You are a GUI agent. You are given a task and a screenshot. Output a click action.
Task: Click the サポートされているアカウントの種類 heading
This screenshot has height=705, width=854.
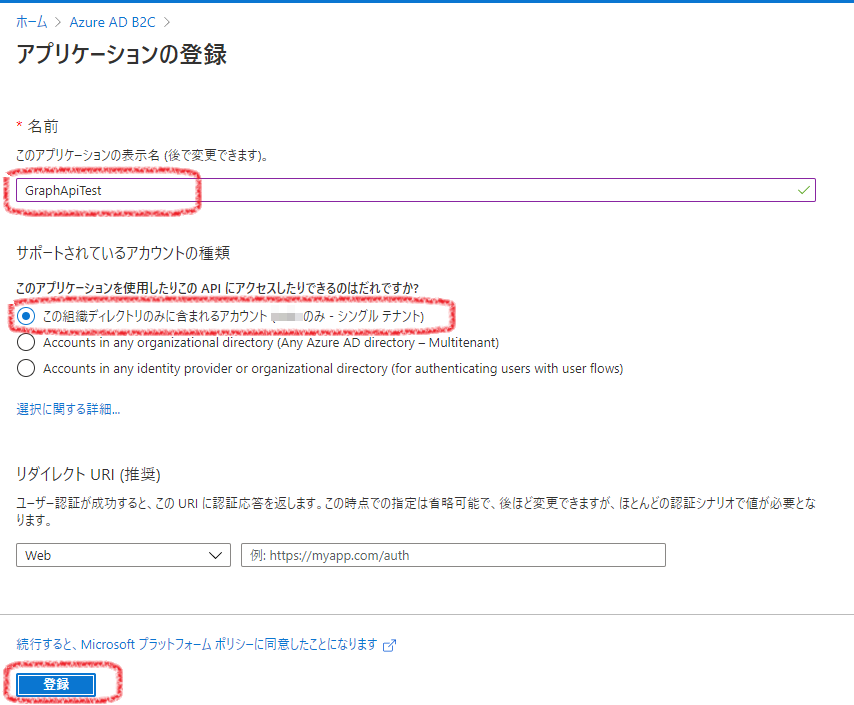pyautogui.click(x=123, y=253)
